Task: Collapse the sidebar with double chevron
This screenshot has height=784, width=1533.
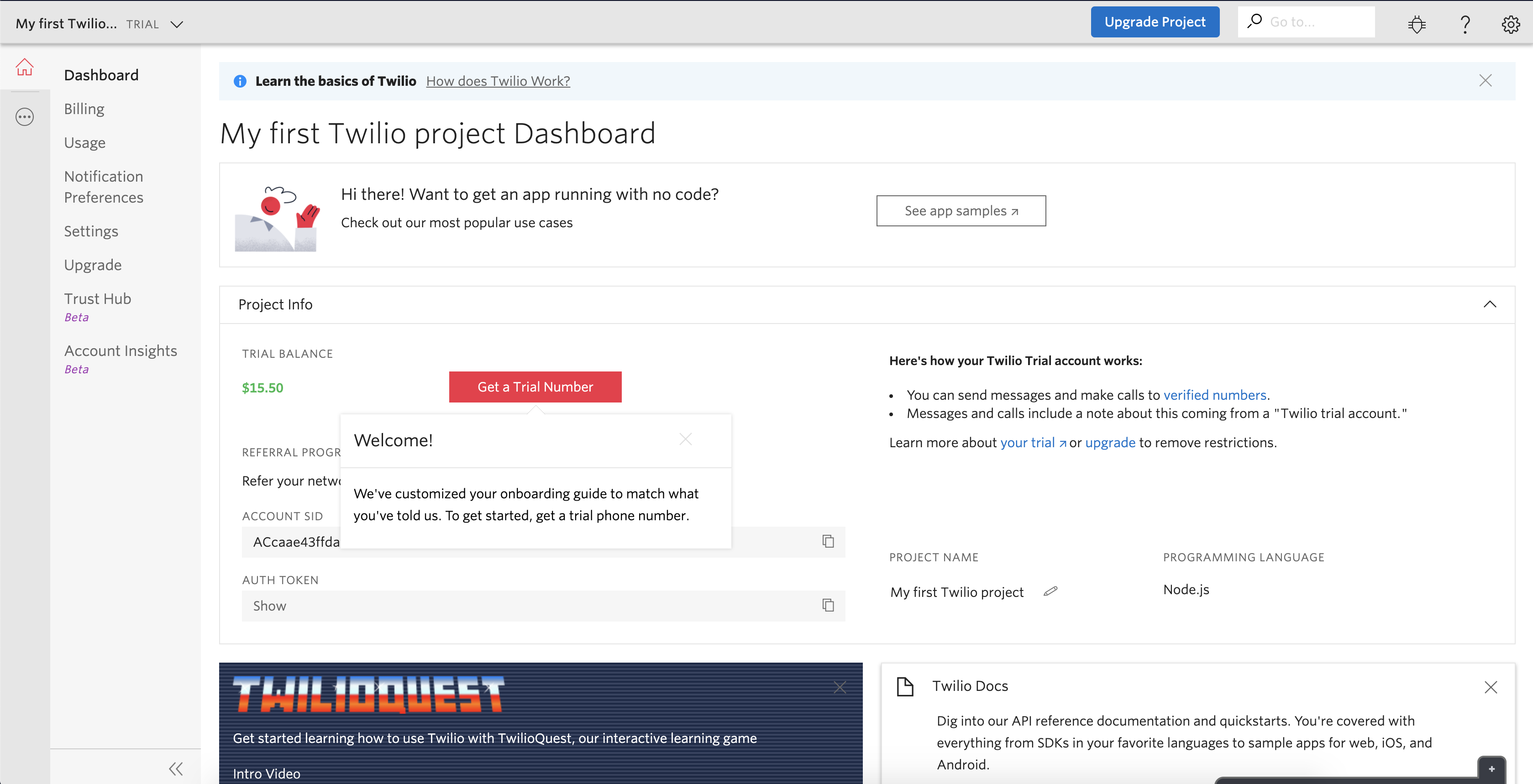Action: click(176, 769)
